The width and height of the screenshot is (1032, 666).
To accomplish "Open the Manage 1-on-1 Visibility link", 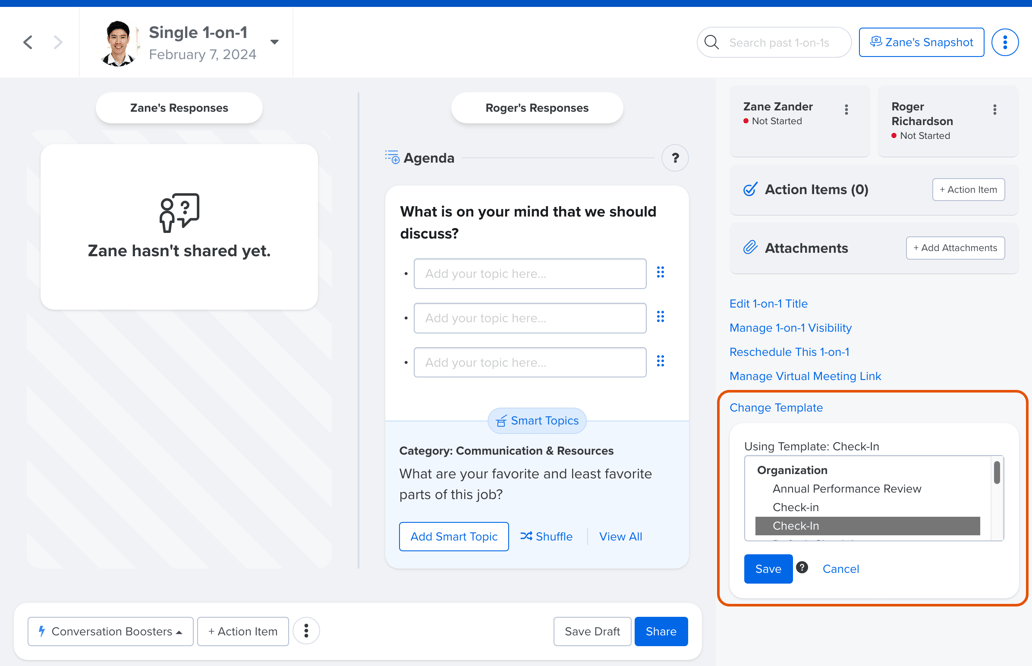I will (x=790, y=328).
